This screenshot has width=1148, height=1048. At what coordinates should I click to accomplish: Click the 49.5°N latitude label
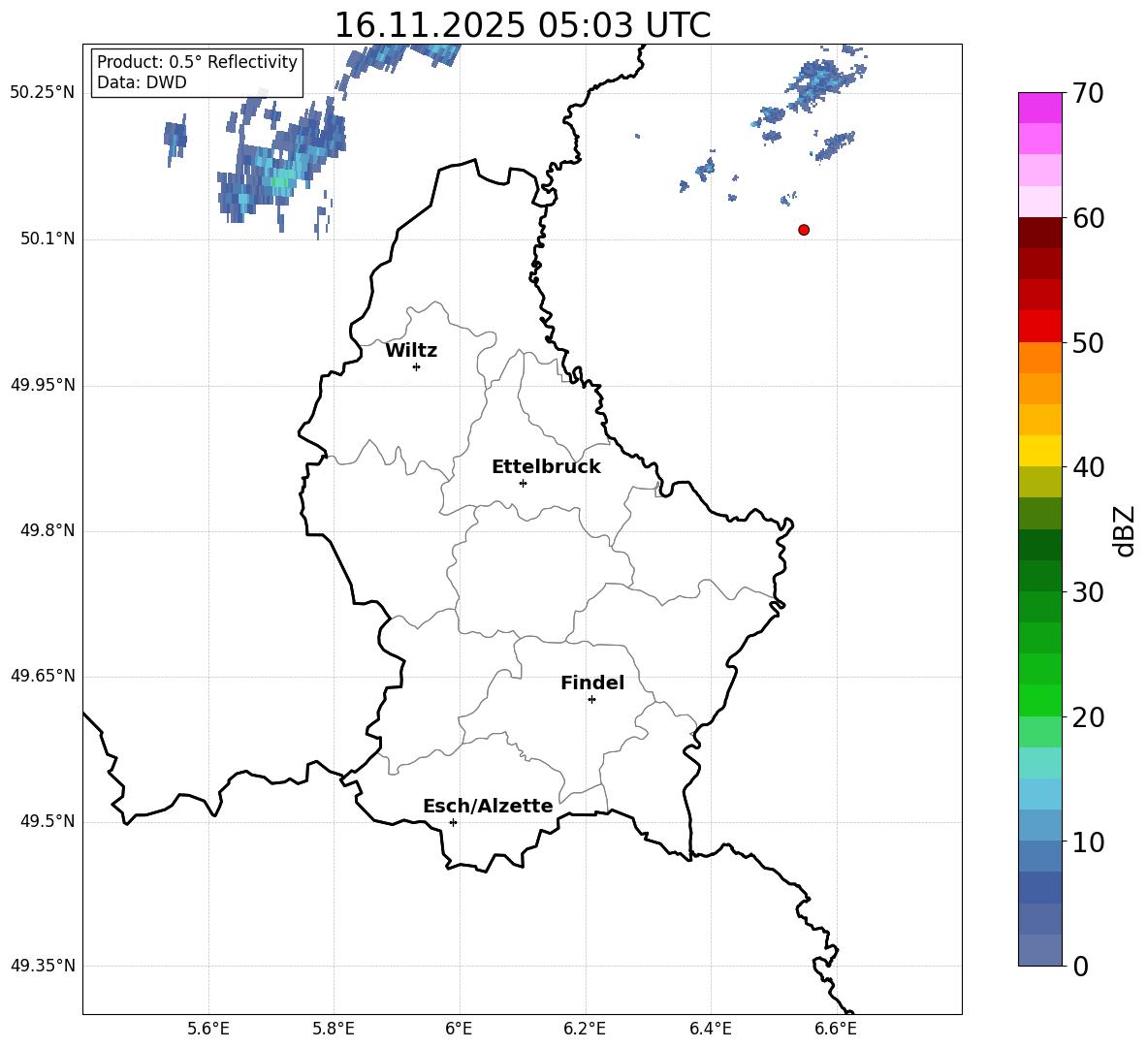click(48, 821)
